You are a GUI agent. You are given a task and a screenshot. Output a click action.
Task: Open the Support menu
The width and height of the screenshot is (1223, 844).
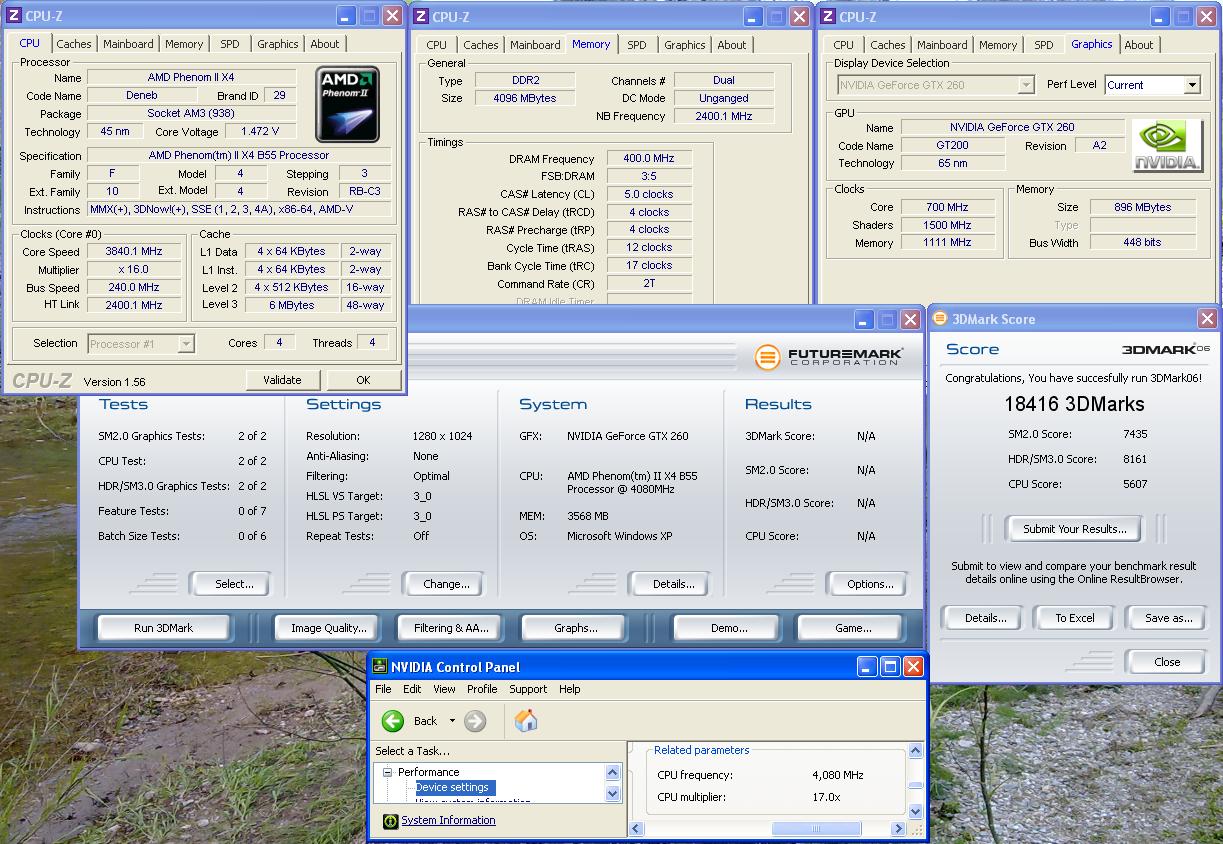coord(528,689)
